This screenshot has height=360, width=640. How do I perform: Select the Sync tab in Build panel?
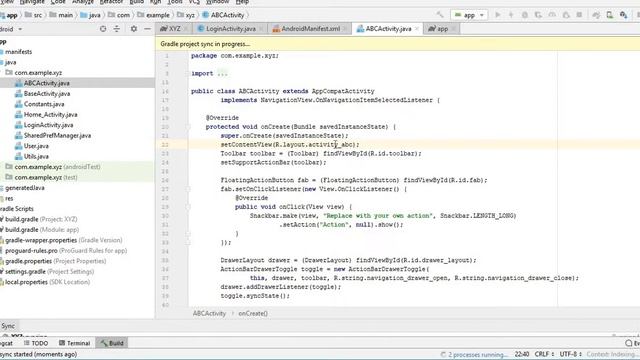pyautogui.click(x=8, y=326)
